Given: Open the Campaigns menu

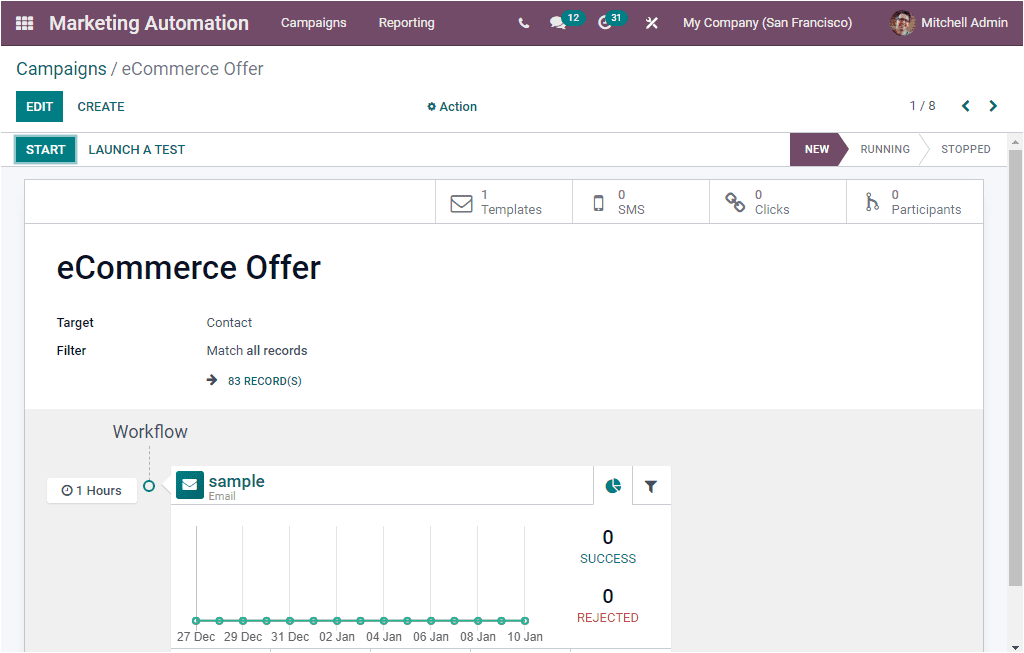Looking at the screenshot, I should 313,23.
